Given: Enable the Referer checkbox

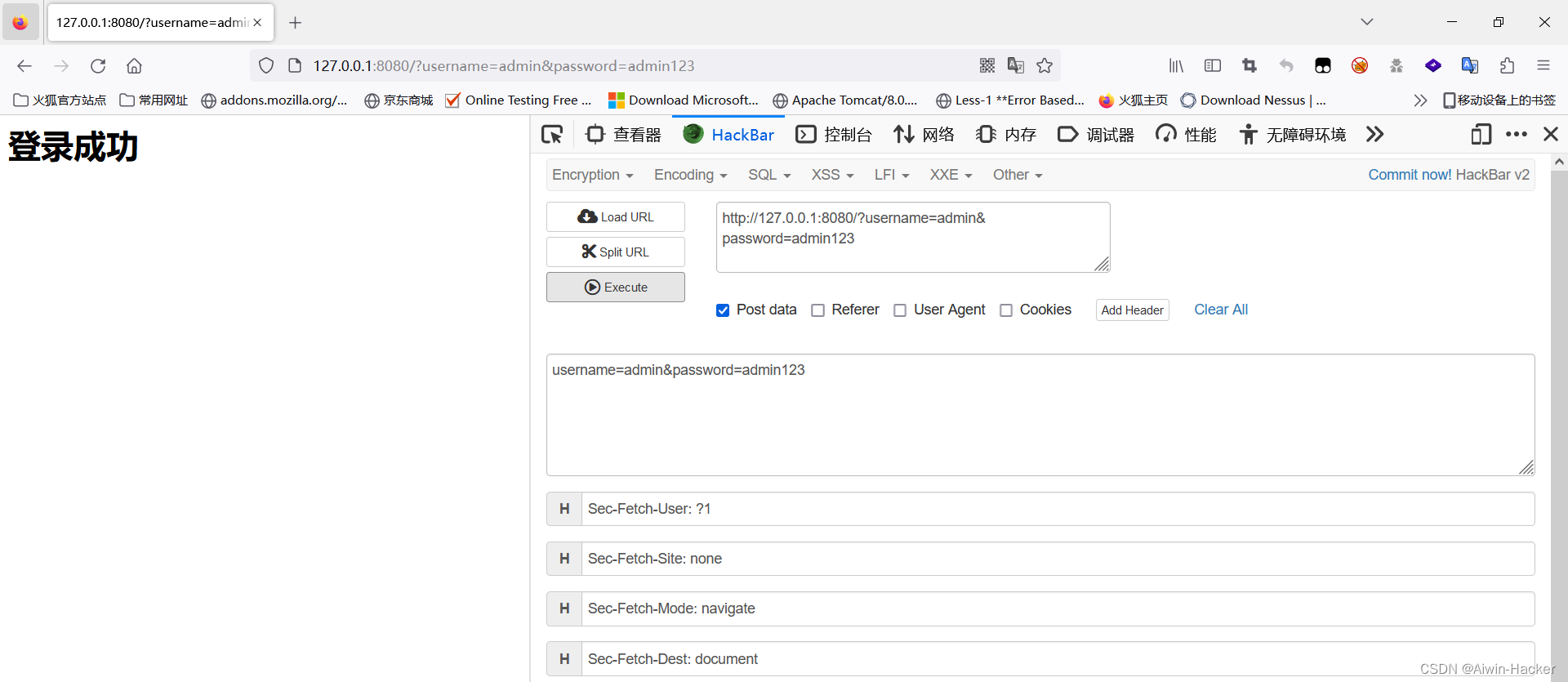Looking at the screenshot, I should click(817, 310).
